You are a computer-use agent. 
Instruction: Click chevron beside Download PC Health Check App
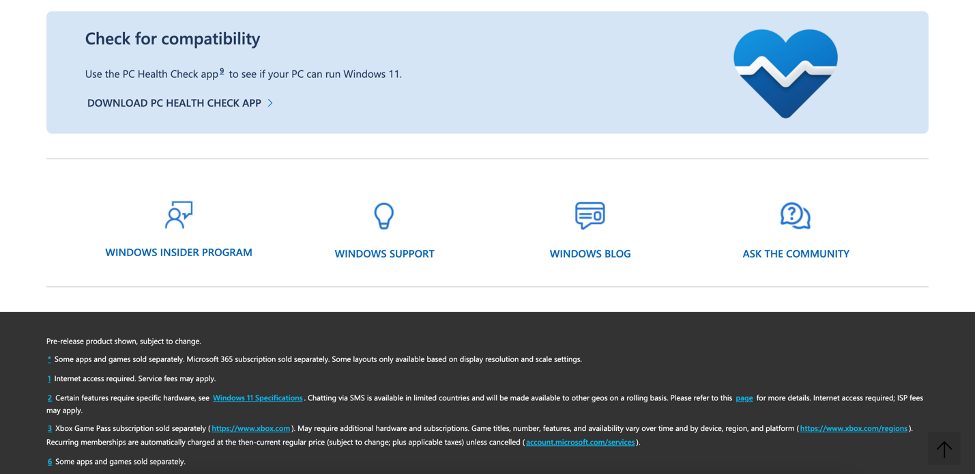coord(270,103)
